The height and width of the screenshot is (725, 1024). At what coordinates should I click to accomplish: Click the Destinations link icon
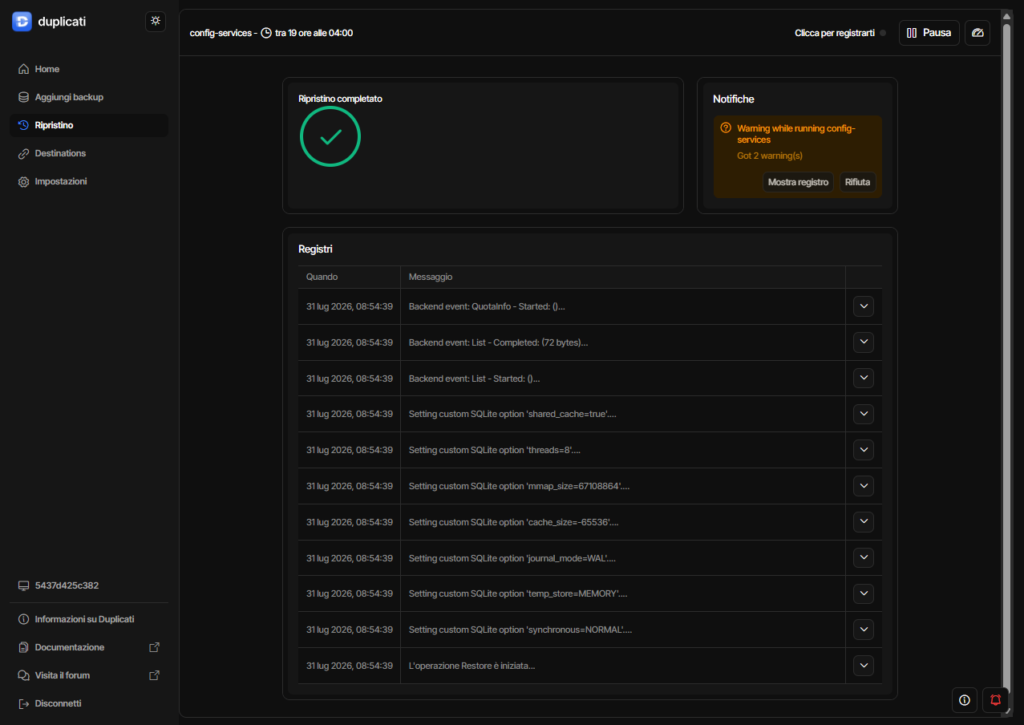click(x=24, y=153)
